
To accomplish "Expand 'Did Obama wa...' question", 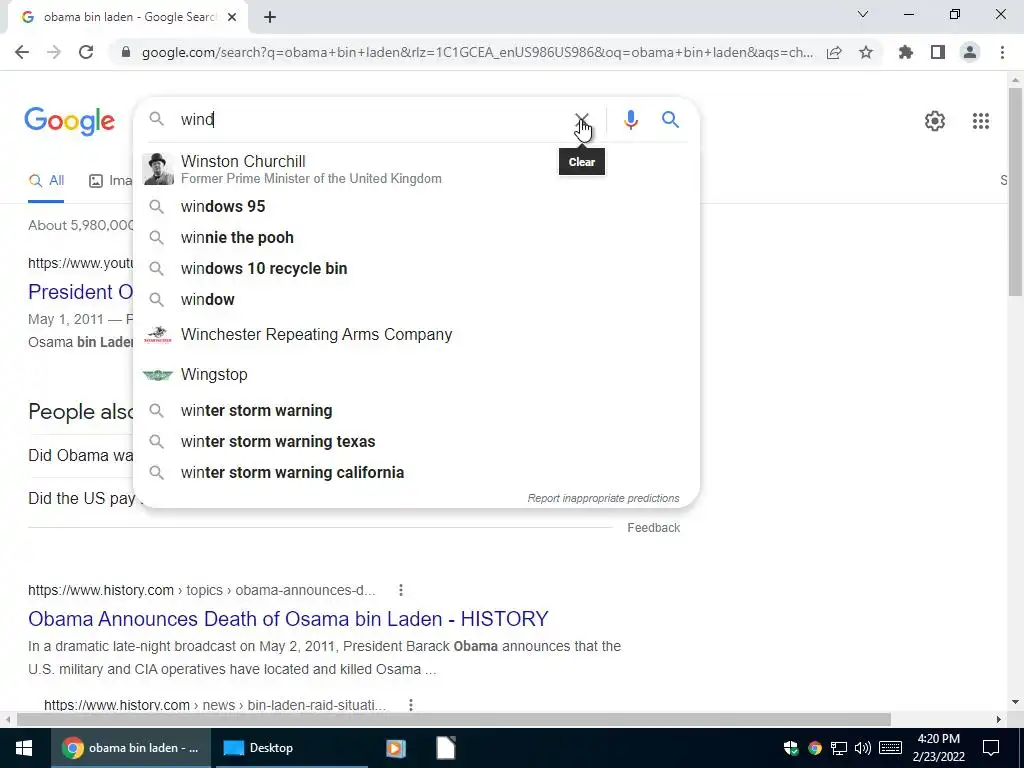I will (80, 456).
